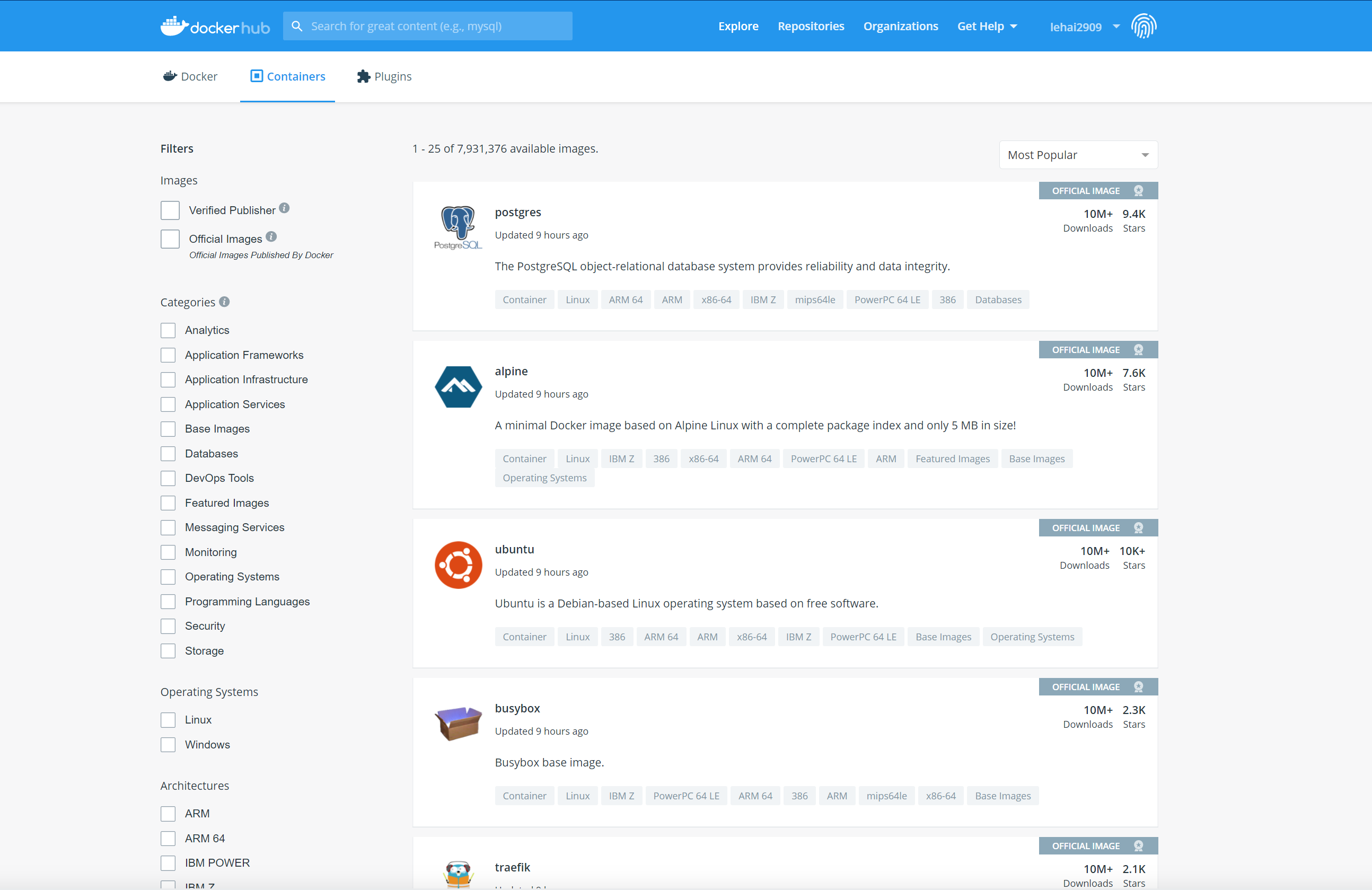This screenshot has width=1372, height=890.
Task: Focus the Docker Hub search field
Action: point(427,26)
